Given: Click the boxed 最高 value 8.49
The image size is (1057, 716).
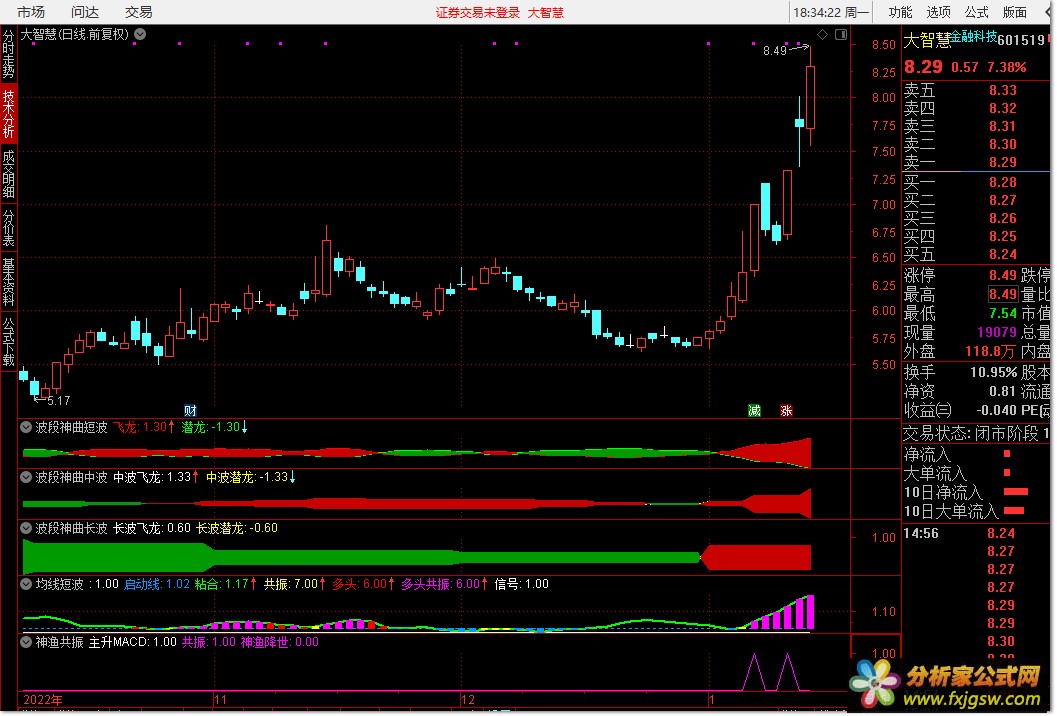Looking at the screenshot, I should (1002, 295).
